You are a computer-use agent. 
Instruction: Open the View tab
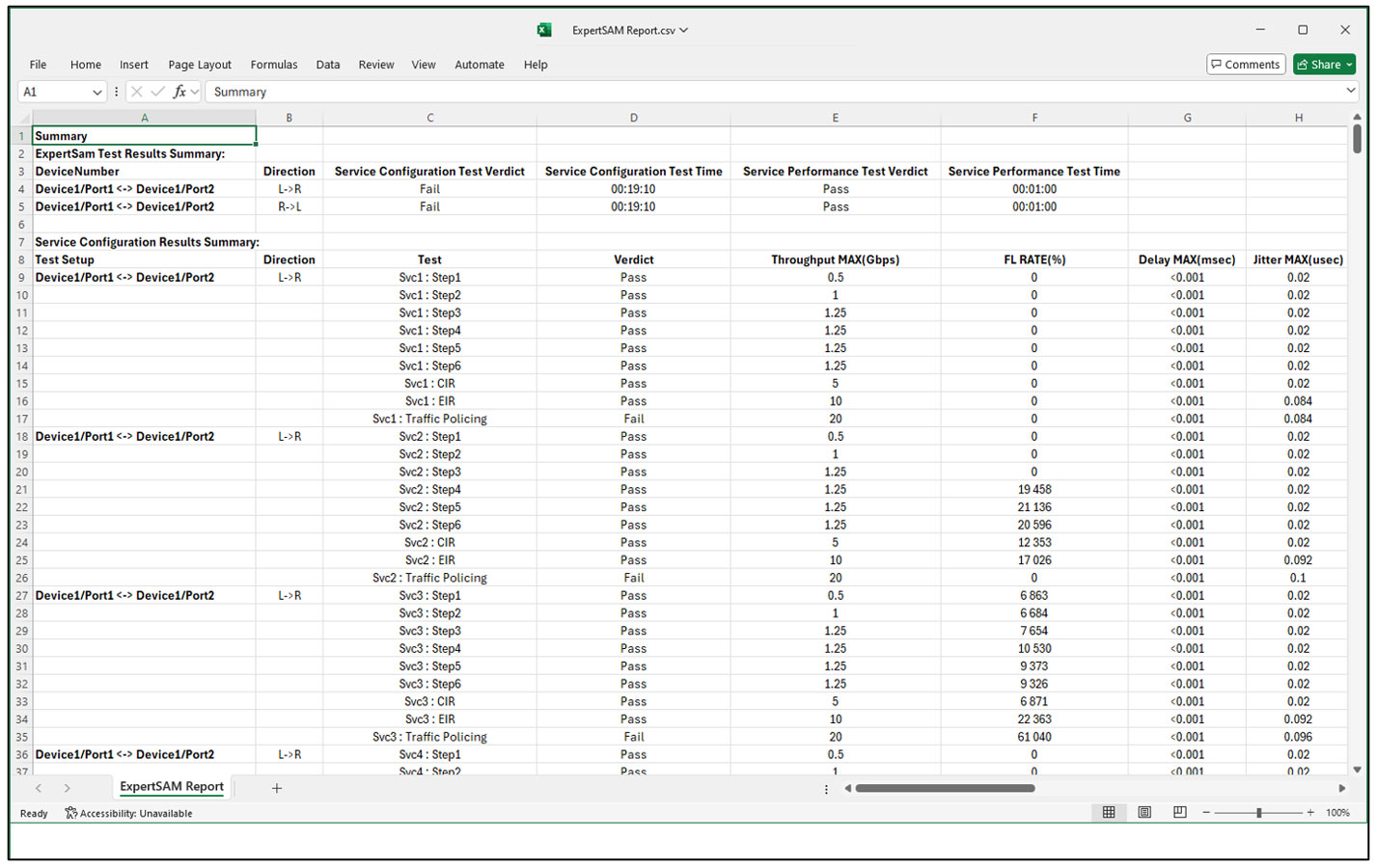coord(424,65)
